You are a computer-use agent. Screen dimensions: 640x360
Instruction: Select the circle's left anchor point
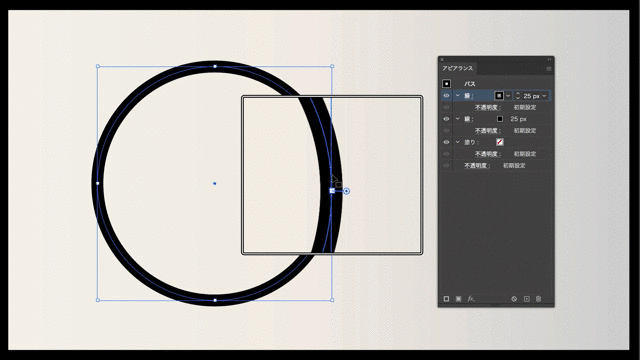point(98,183)
